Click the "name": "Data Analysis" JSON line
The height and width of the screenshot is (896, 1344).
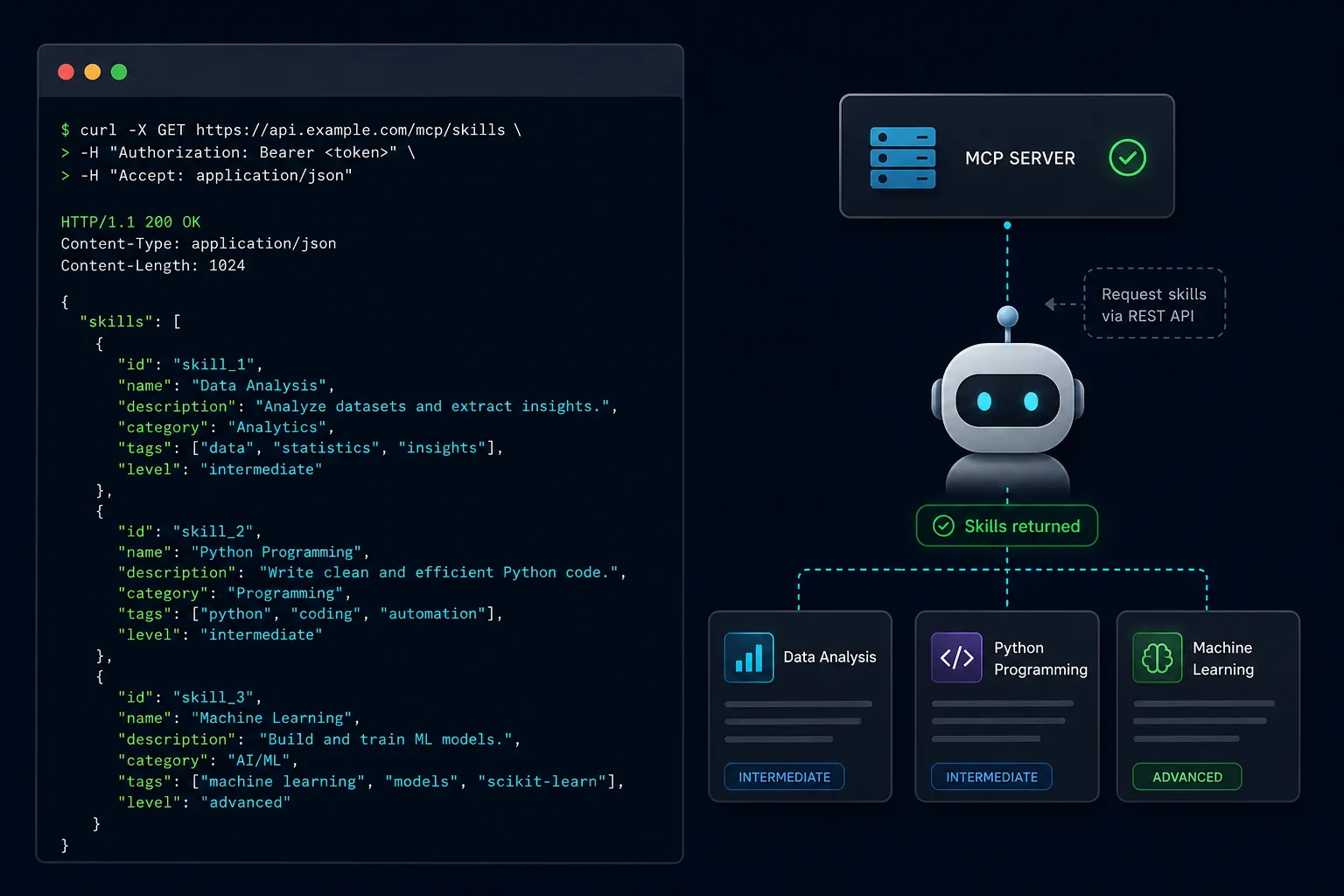tap(226, 385)
